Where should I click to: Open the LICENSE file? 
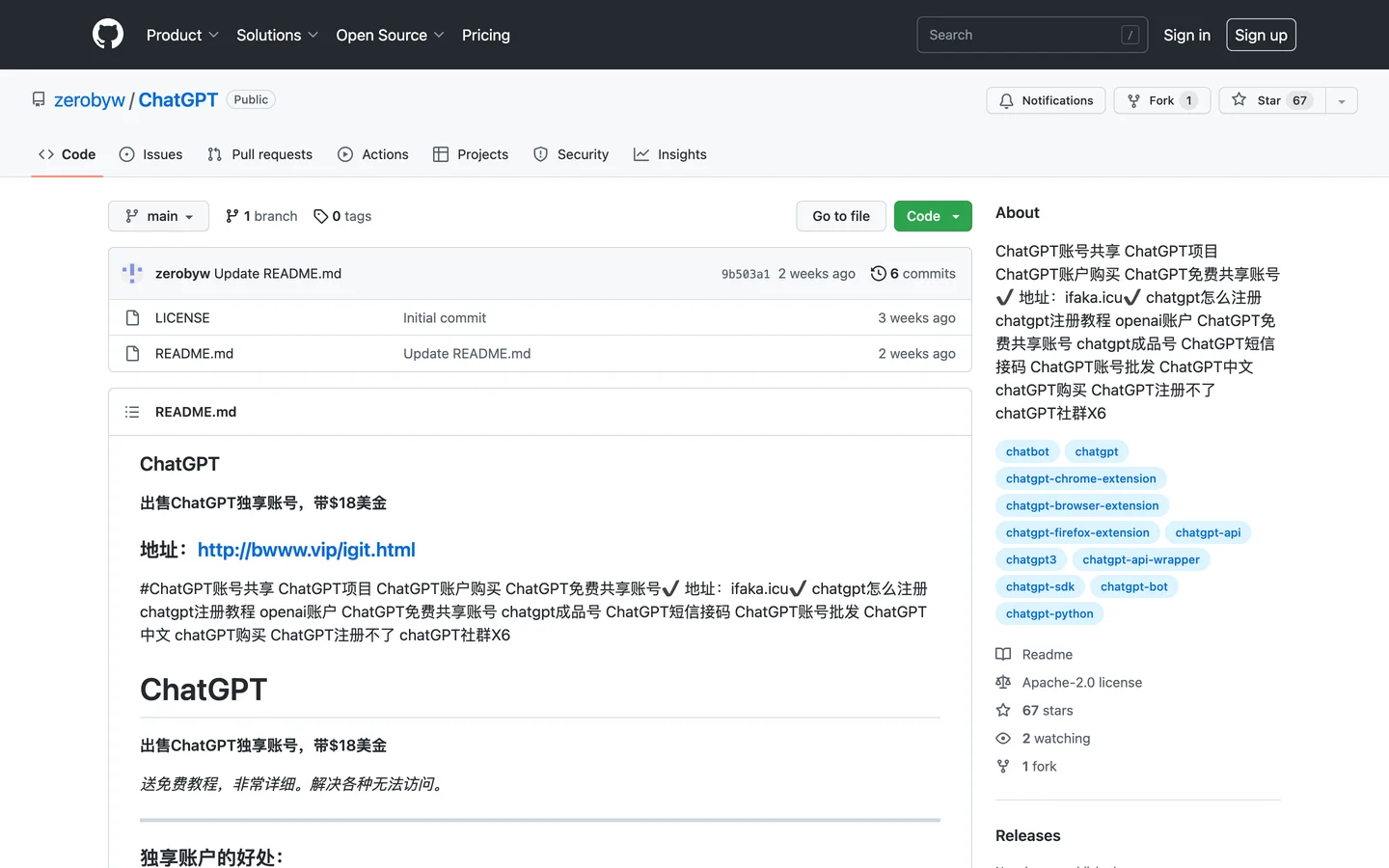[x=182, y=317]
